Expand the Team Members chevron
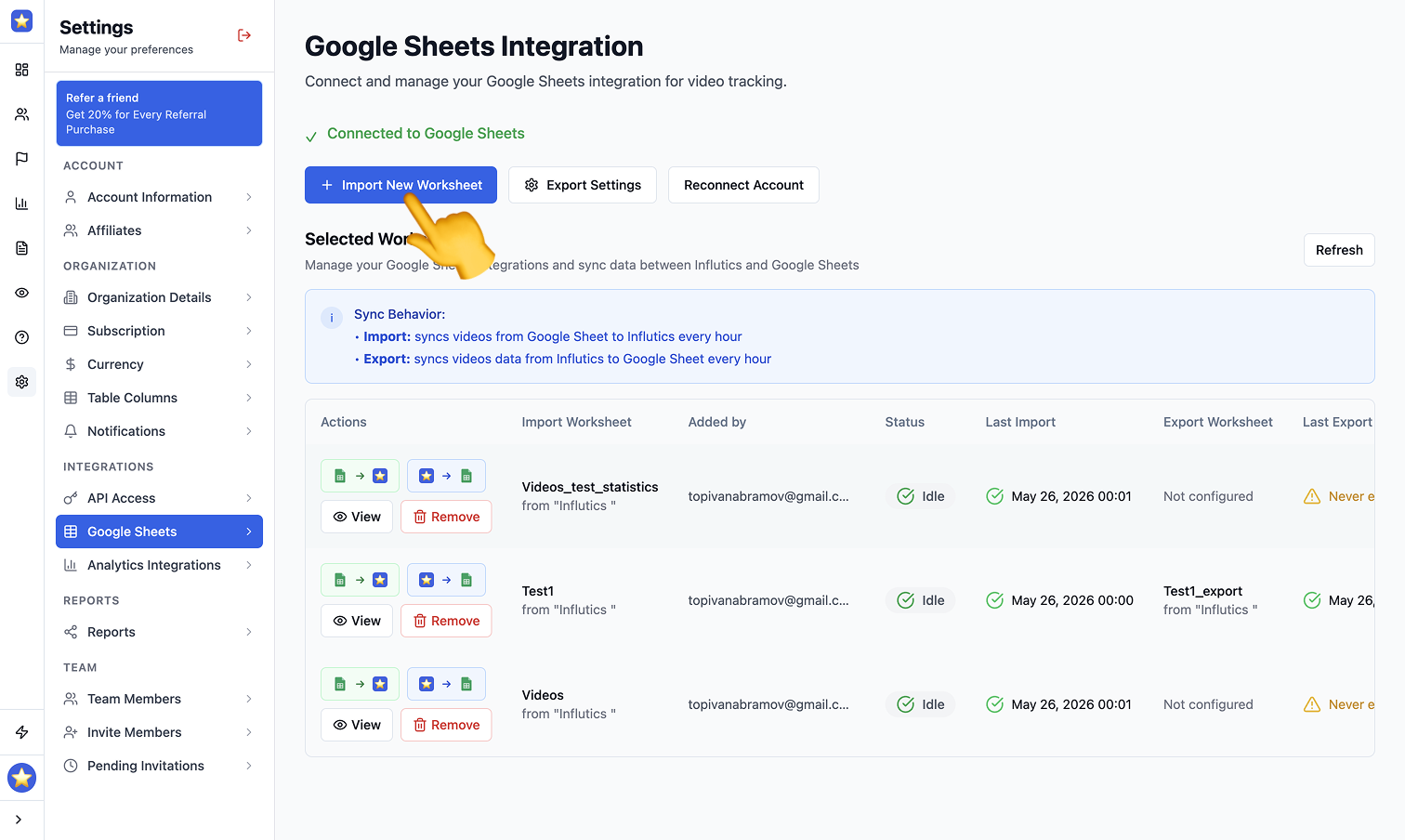The width and height of the screenshot is (1405, 840). 249,699
